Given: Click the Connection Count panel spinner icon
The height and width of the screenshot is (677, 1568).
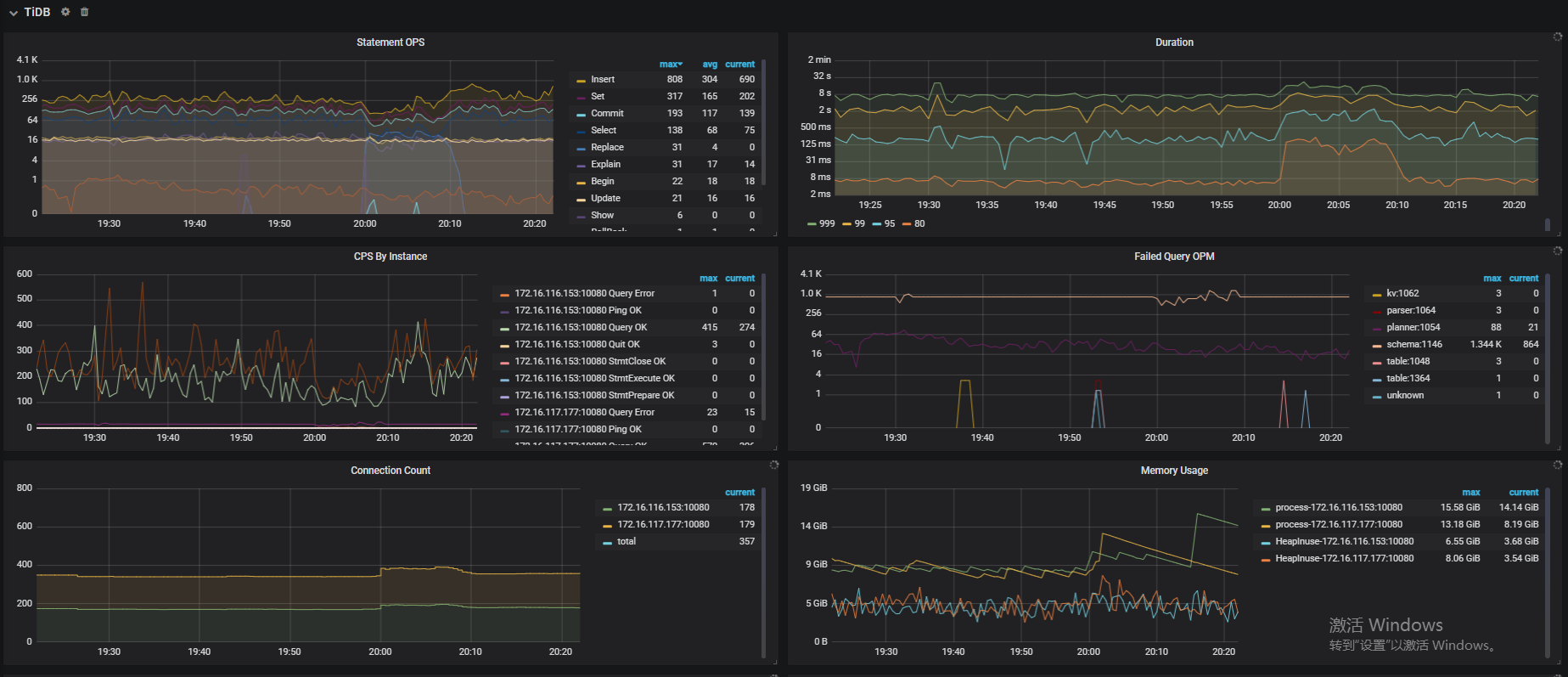Looking at the screenshot, I should tap(773, 465).
